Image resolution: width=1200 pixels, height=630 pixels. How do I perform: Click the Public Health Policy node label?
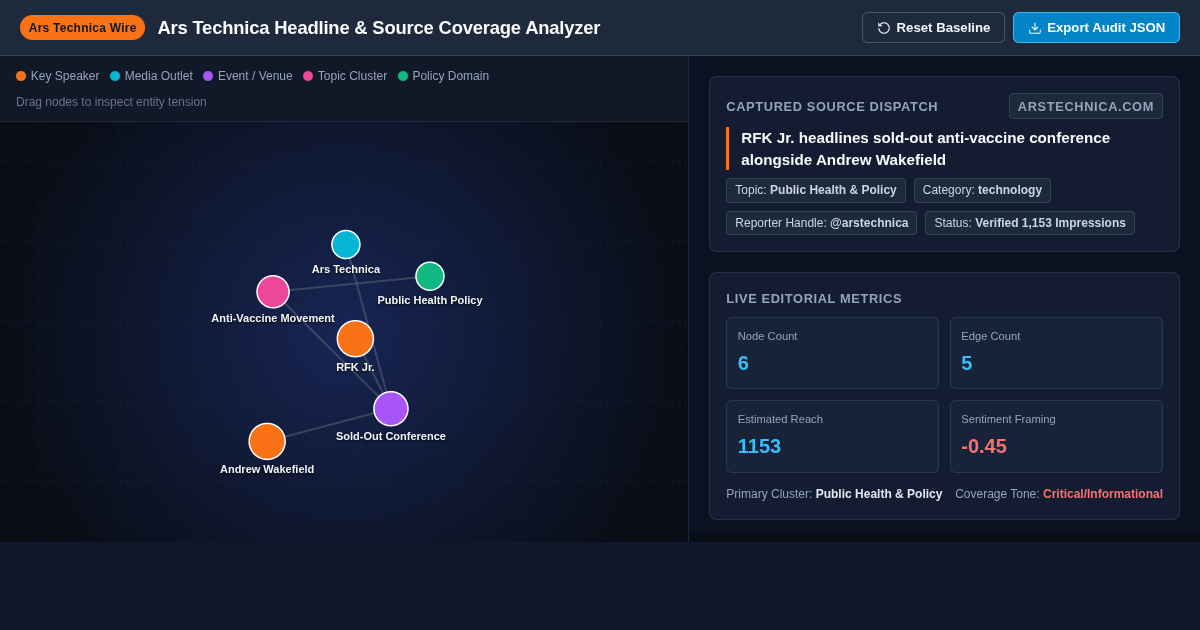point(430,300)
